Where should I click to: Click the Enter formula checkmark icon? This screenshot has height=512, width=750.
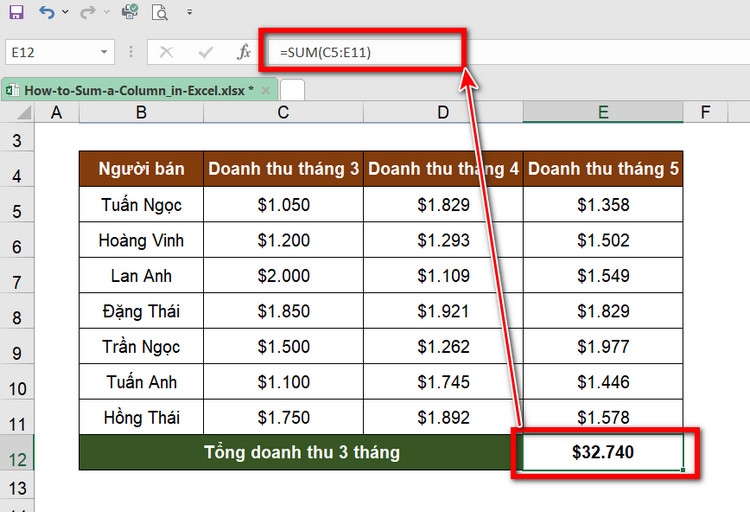point(206,52)
